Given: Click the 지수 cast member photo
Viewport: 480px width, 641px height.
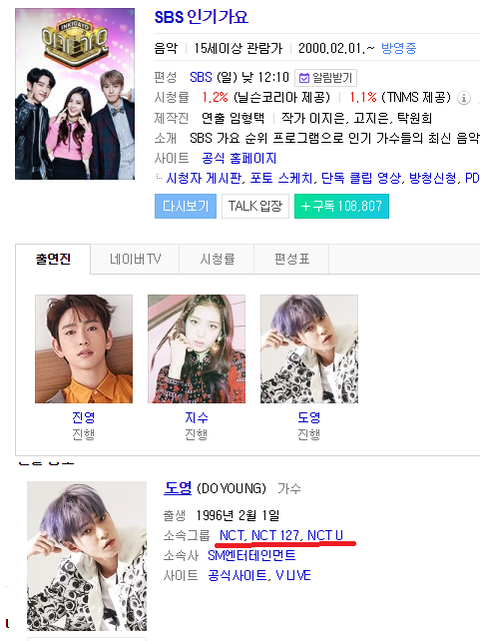Looking at the screenshot, I should (x=196, y=349).
